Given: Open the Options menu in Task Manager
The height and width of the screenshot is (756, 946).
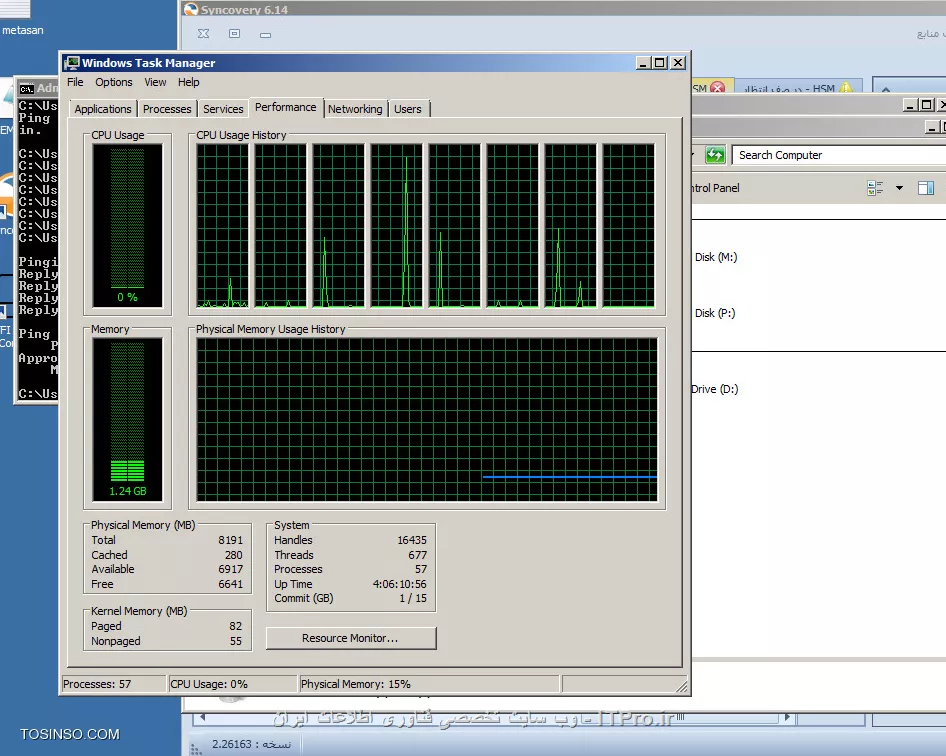Looking at the screenshot, I should (x=113, y=82).
